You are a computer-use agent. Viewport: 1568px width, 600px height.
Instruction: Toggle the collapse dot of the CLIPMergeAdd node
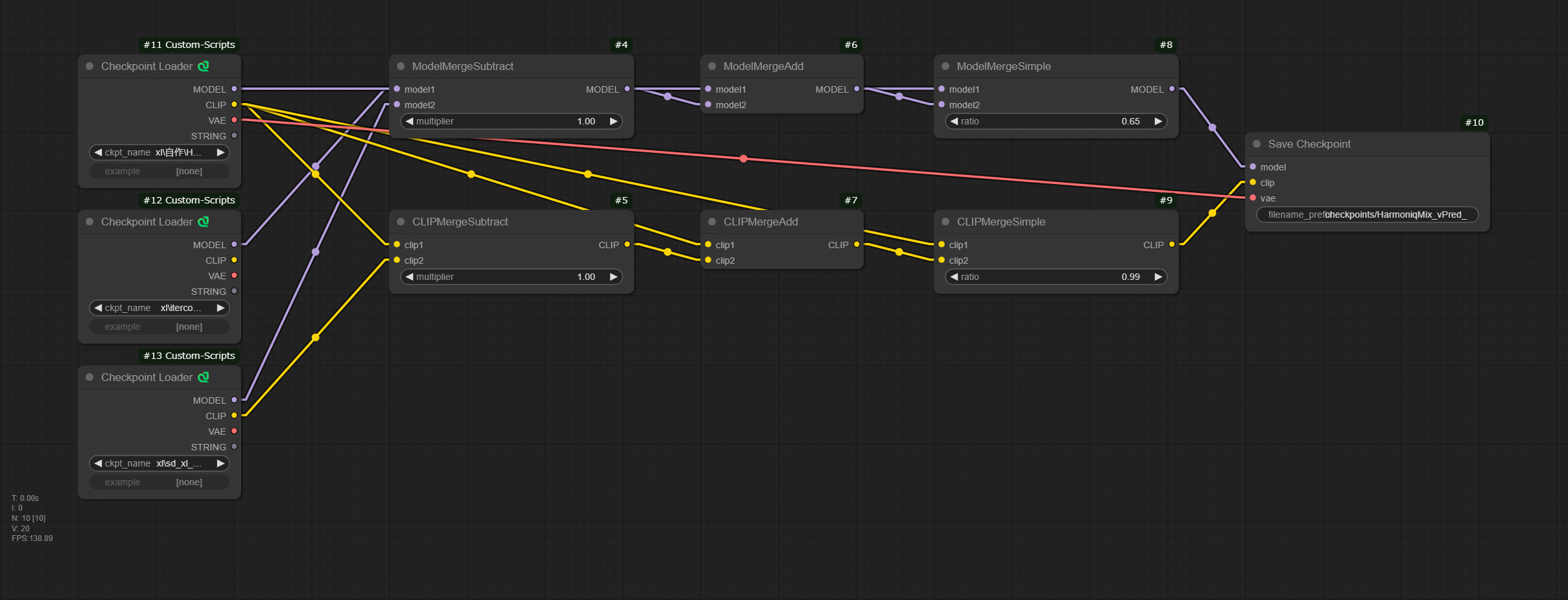(712, 222)
